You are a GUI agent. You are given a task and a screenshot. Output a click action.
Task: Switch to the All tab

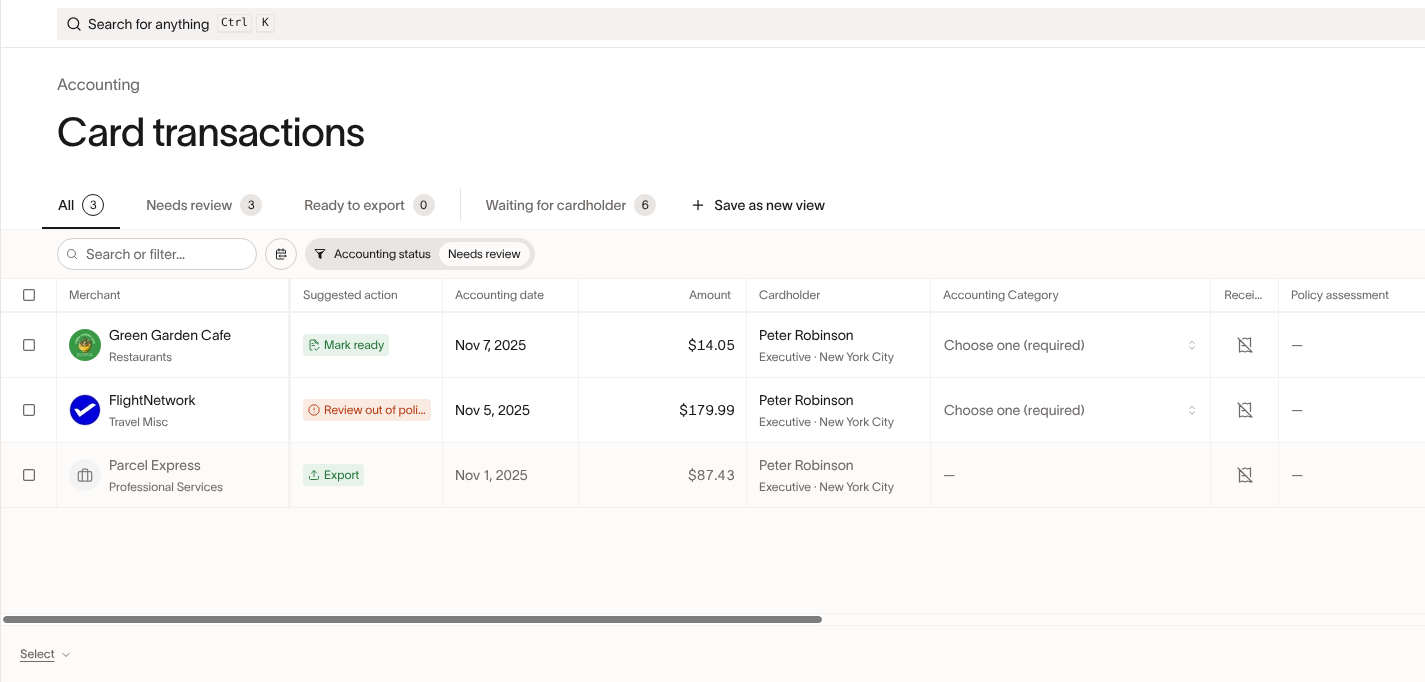tap(81, 205)
